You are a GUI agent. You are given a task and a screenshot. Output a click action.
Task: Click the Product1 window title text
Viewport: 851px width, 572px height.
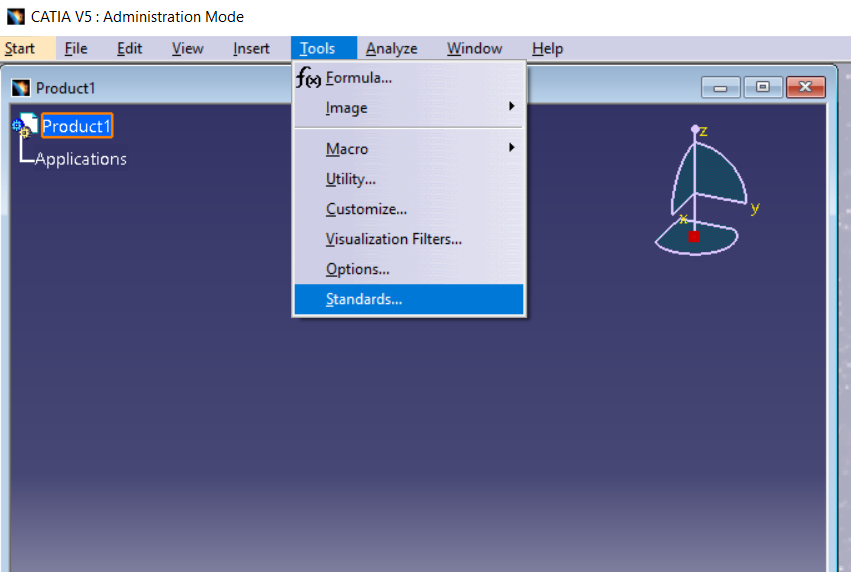click(66, 88)
